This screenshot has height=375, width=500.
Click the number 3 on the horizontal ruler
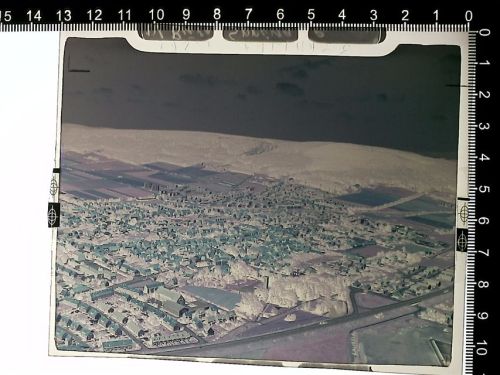pyautogui.click(x=374, y=15)
